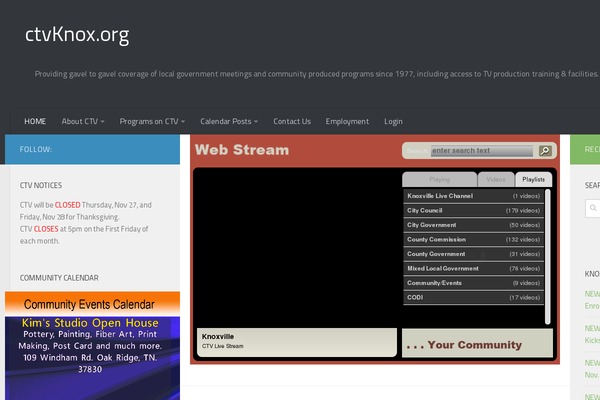The height and width of the screenshot is (400, 600).
Task: Click the black video player area
Action: (x=296, y=248)
